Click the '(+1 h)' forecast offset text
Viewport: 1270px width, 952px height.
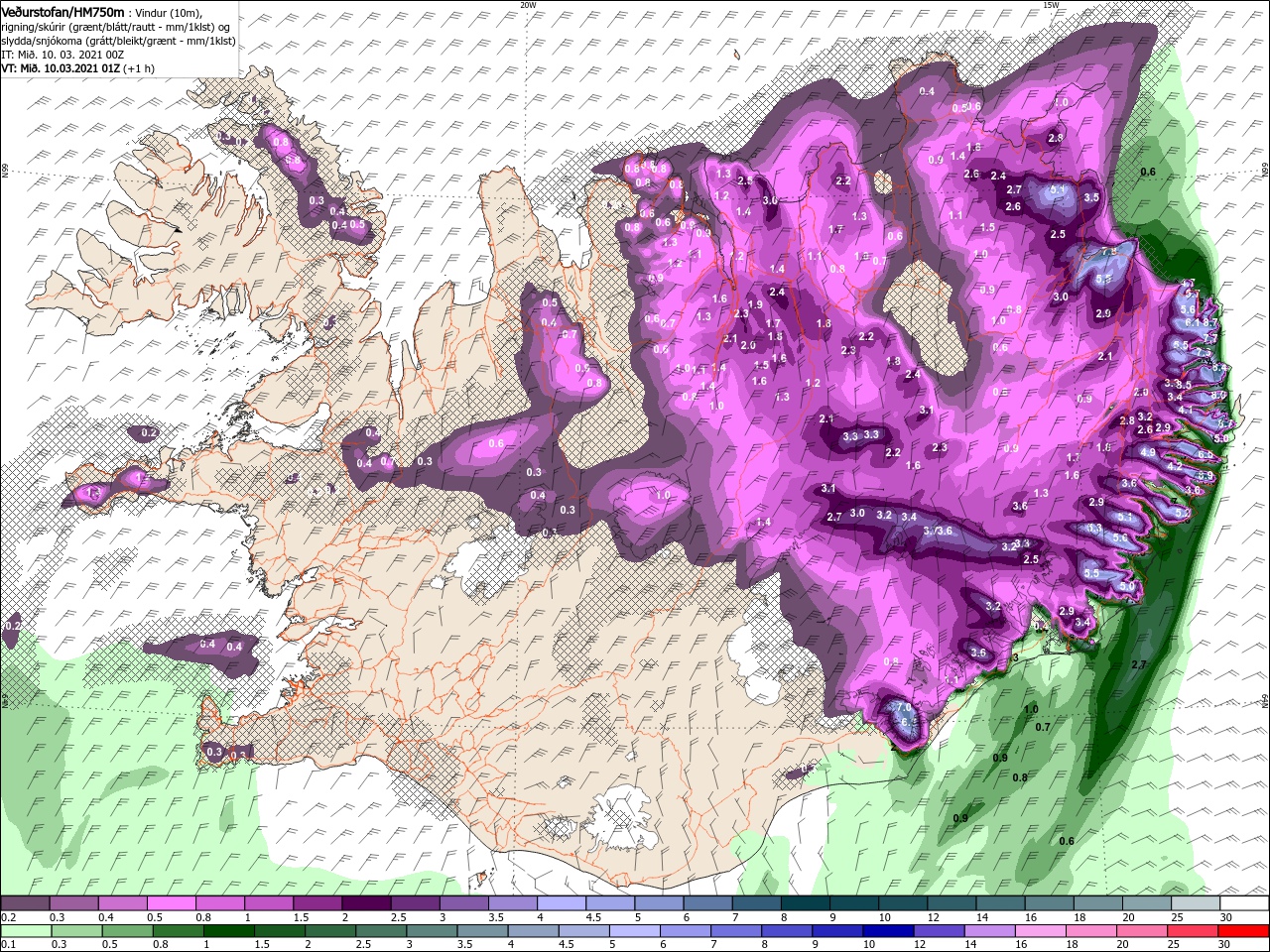point(138,68)
